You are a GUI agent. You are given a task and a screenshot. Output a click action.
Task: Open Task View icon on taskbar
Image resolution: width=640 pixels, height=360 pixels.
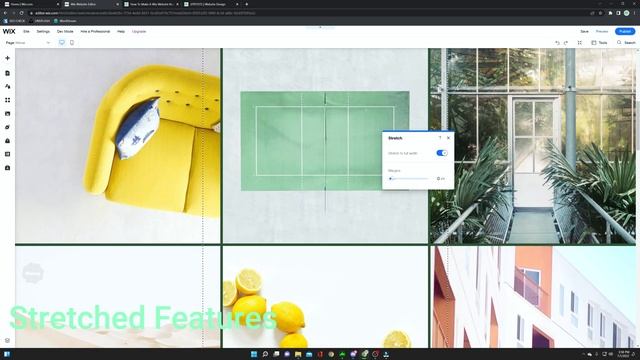click(276, 354)
